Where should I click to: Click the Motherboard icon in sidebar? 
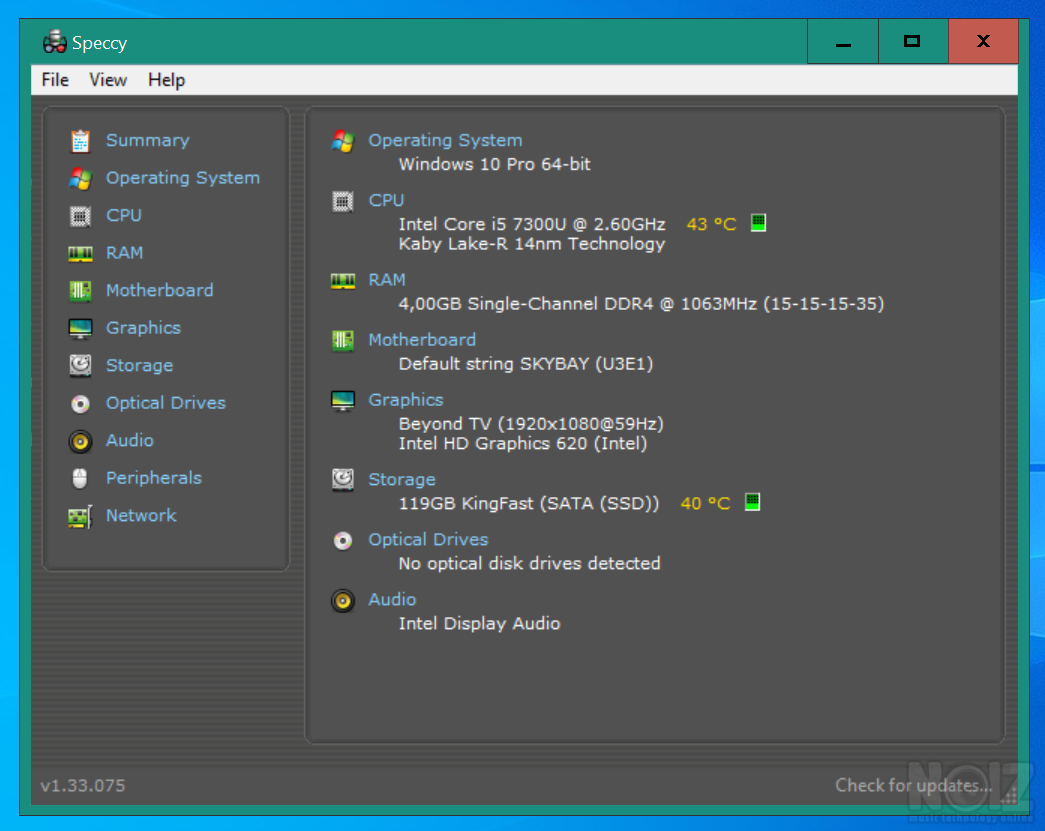(80, 291)
